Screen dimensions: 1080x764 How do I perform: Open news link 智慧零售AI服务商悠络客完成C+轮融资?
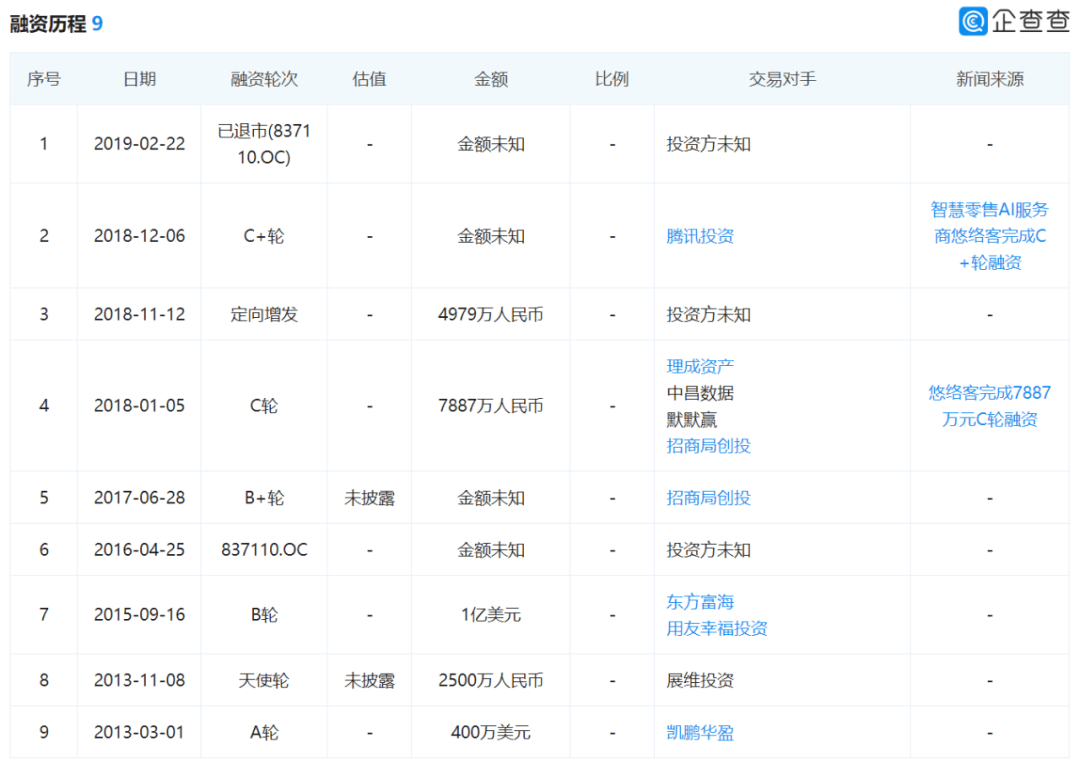tap(990, 236)
